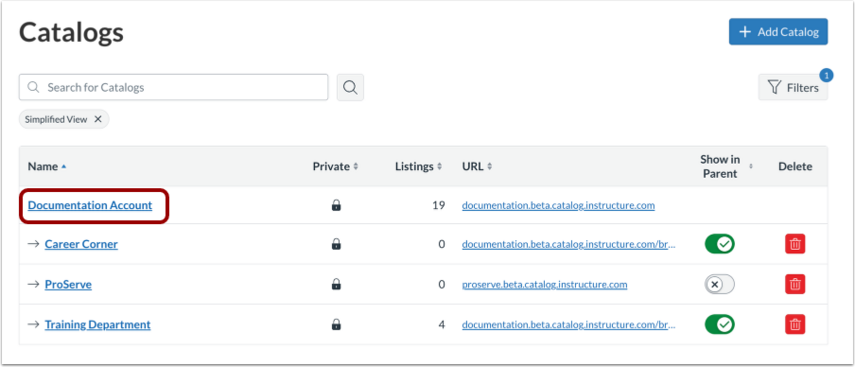The width and height of the screenshot is (855, 367).
Task: Click lock icon in ProServe row
Action: pos(336,284)
